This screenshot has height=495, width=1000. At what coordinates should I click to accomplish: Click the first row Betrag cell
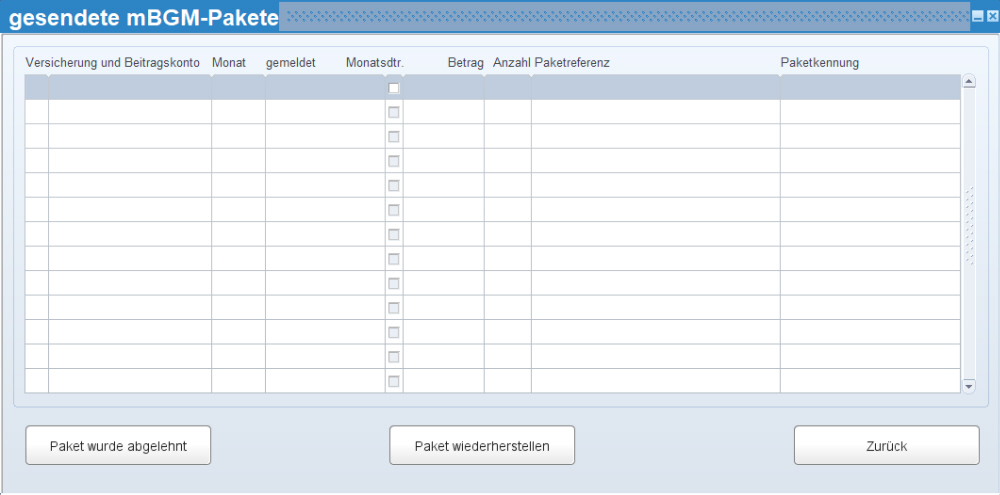coord(444,87)
